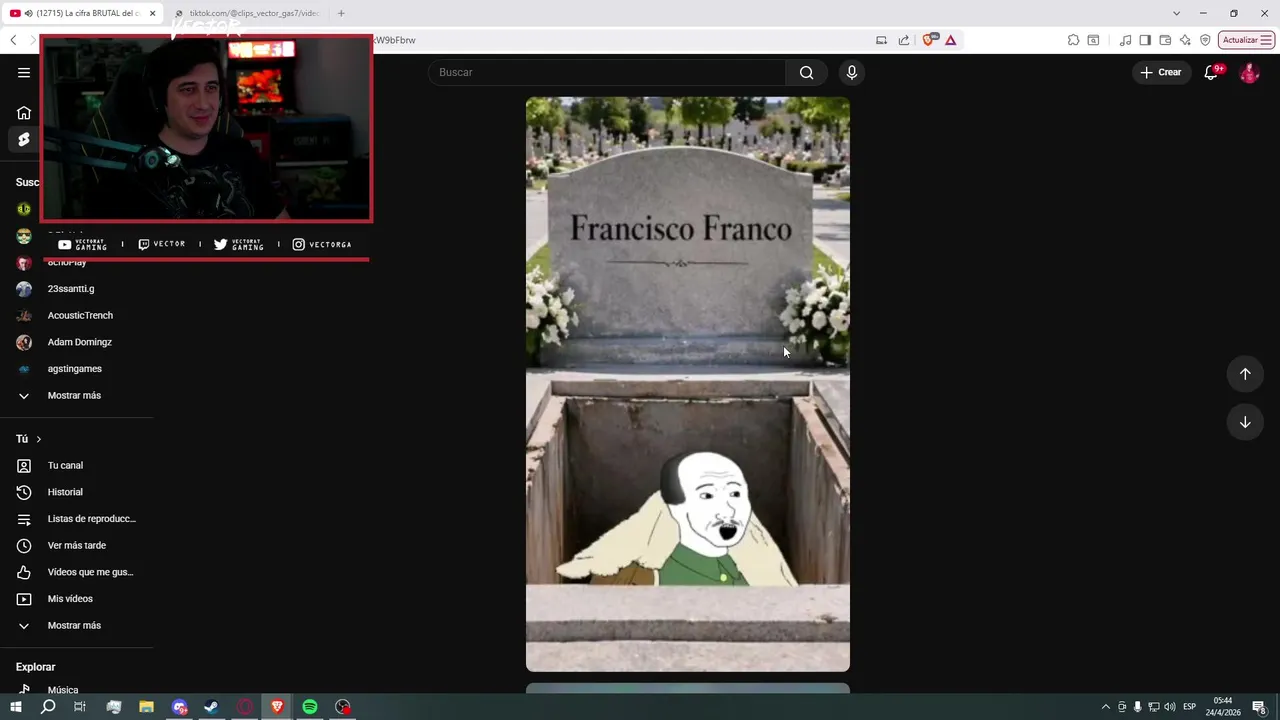Open a new browser tab

[x=341, y=13]
